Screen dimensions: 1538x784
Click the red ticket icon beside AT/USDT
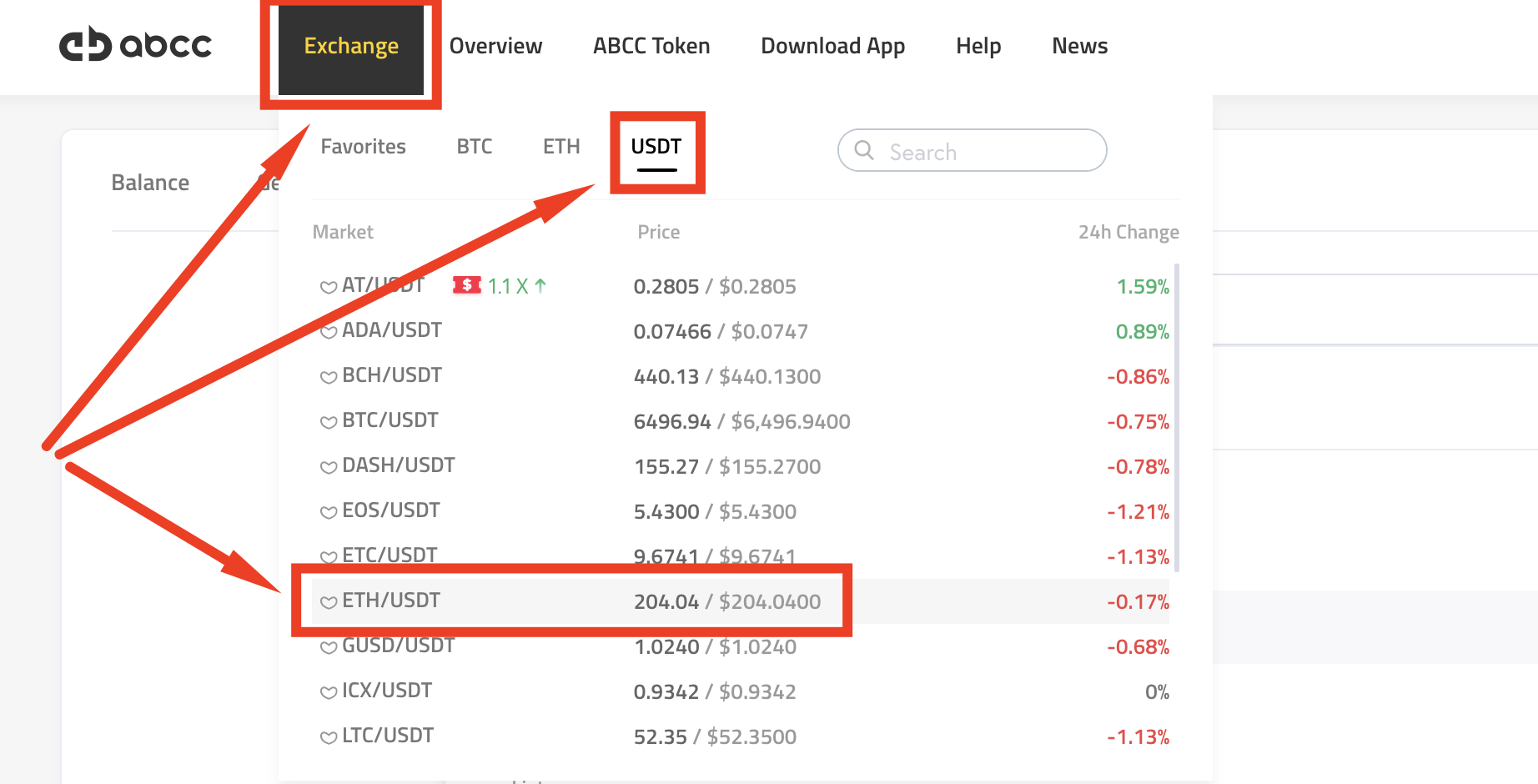(x=467, y=285)
